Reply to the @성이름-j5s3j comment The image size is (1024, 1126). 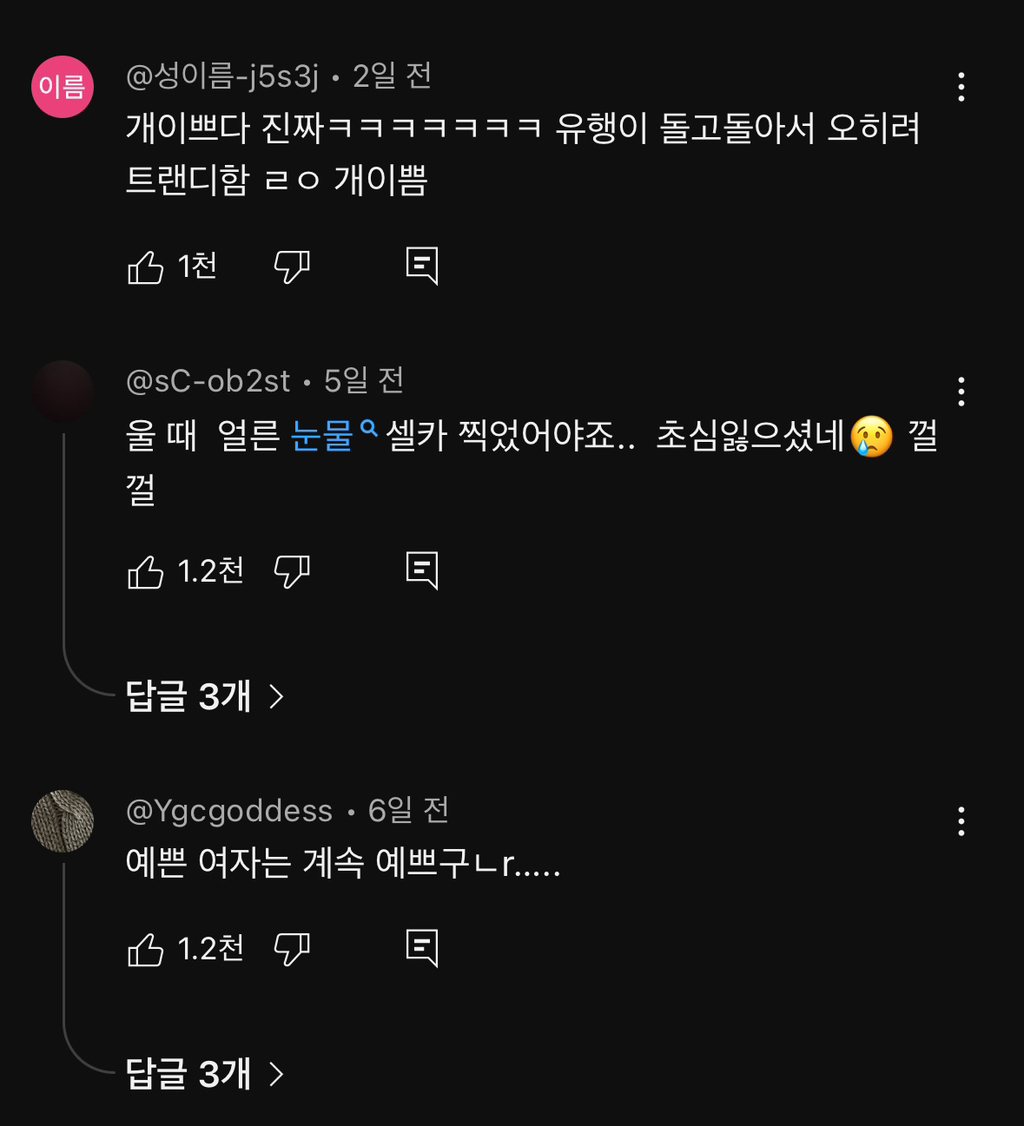421,266
